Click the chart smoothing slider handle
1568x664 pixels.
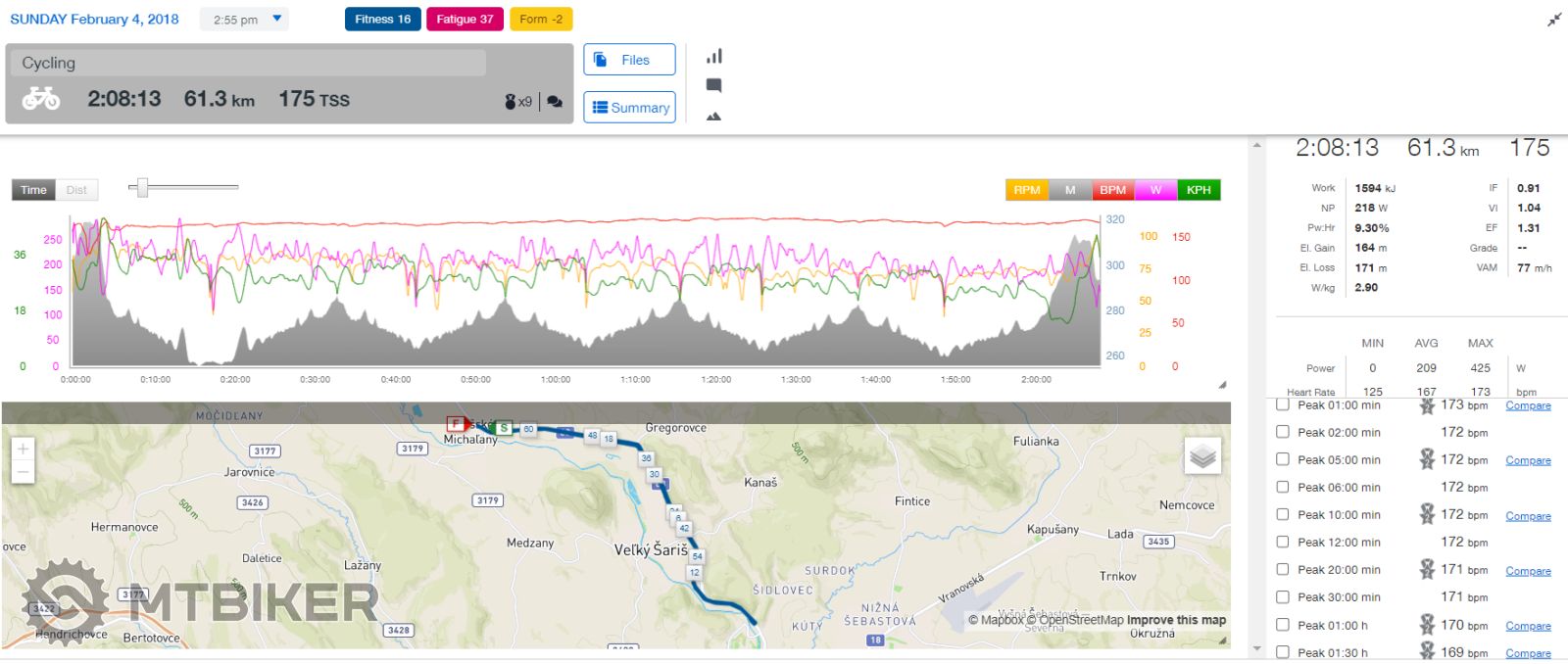coord(142,187)
